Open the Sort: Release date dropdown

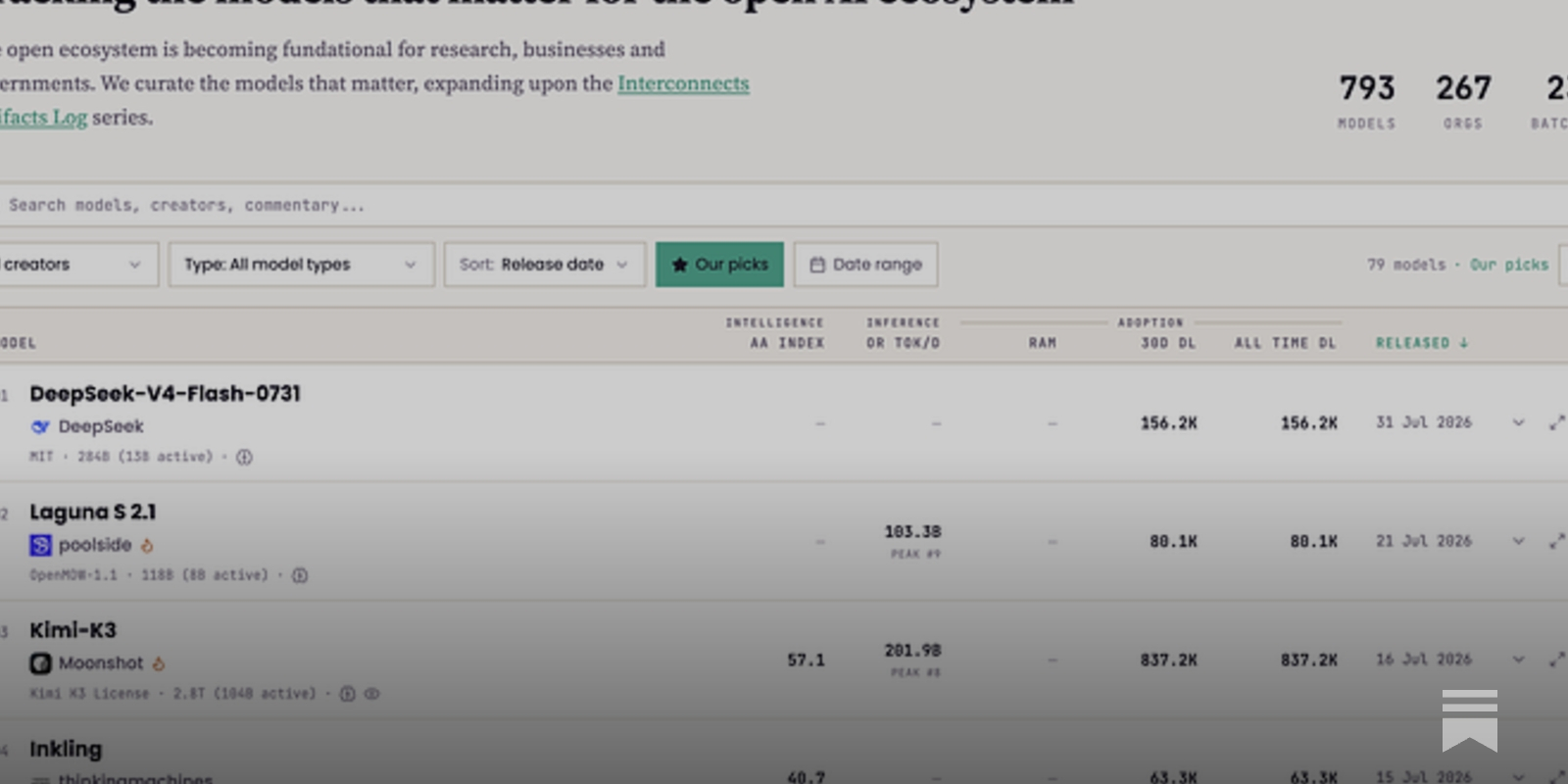coord(545,265)
